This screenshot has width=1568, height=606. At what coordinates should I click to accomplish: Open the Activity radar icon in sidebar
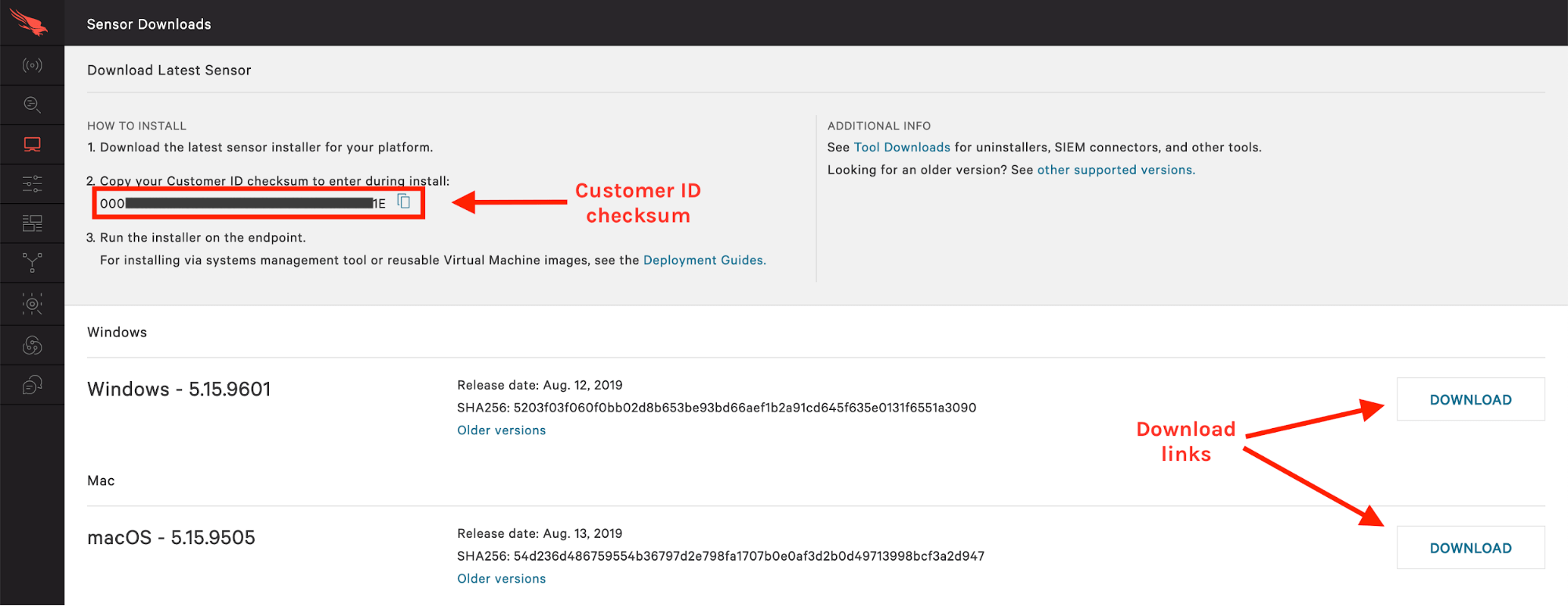click(x=32, y=65)
